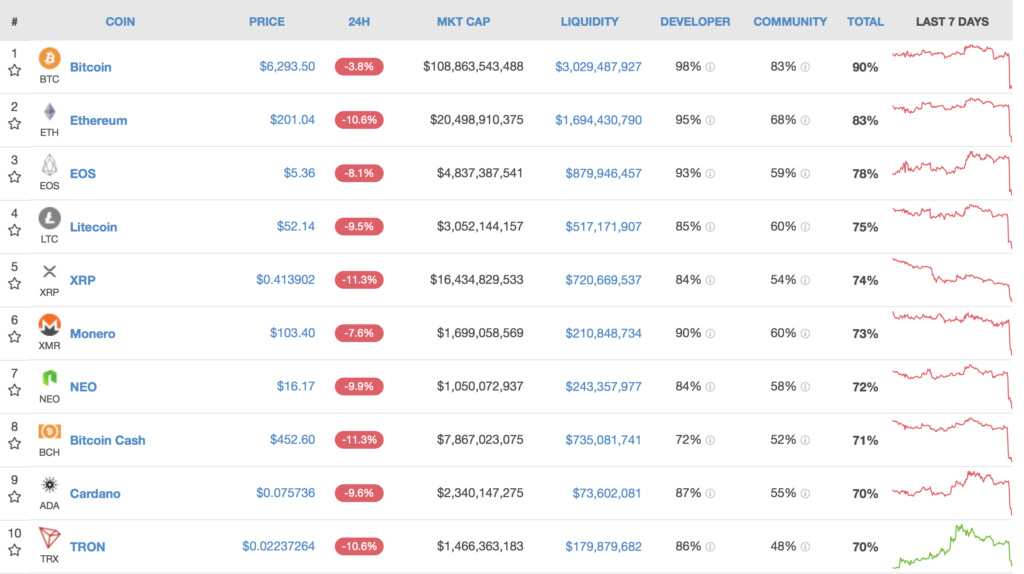
Task: Click the EOS coin logo icon
Action: (x=50, y=165)
